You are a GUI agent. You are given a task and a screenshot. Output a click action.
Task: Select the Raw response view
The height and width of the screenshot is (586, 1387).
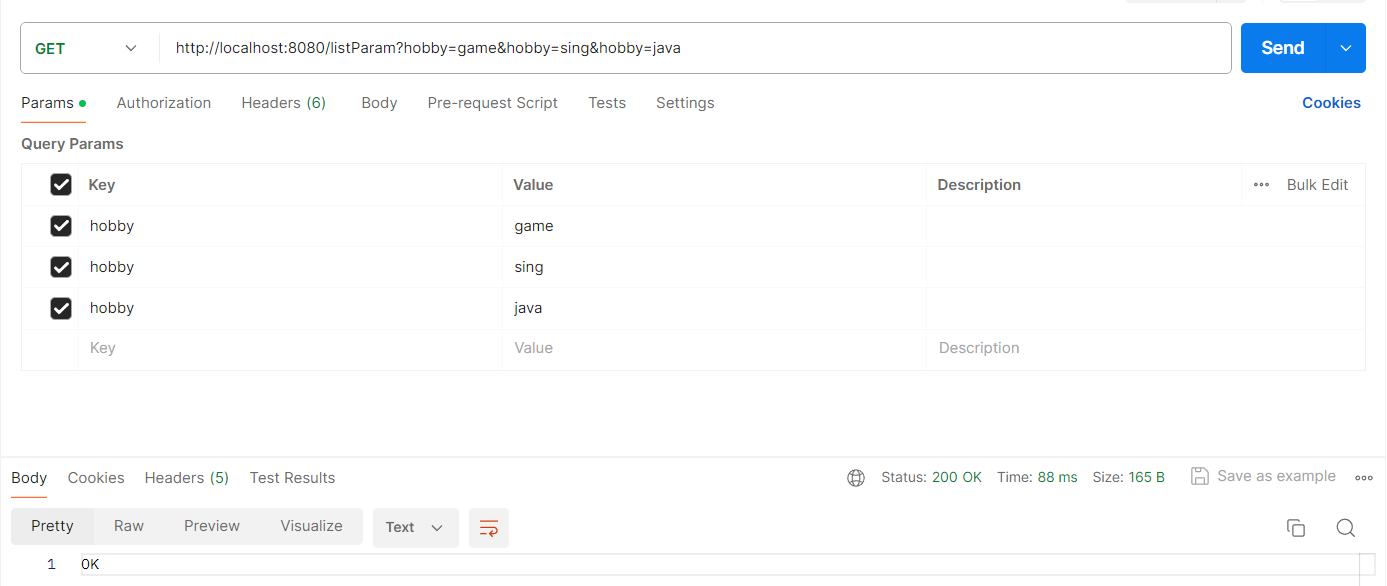[x=129, y=526]
